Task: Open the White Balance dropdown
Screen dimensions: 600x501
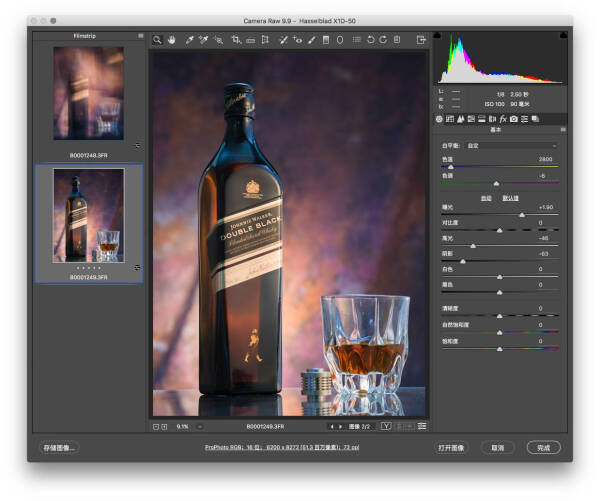Action: [x=512, y=146]
